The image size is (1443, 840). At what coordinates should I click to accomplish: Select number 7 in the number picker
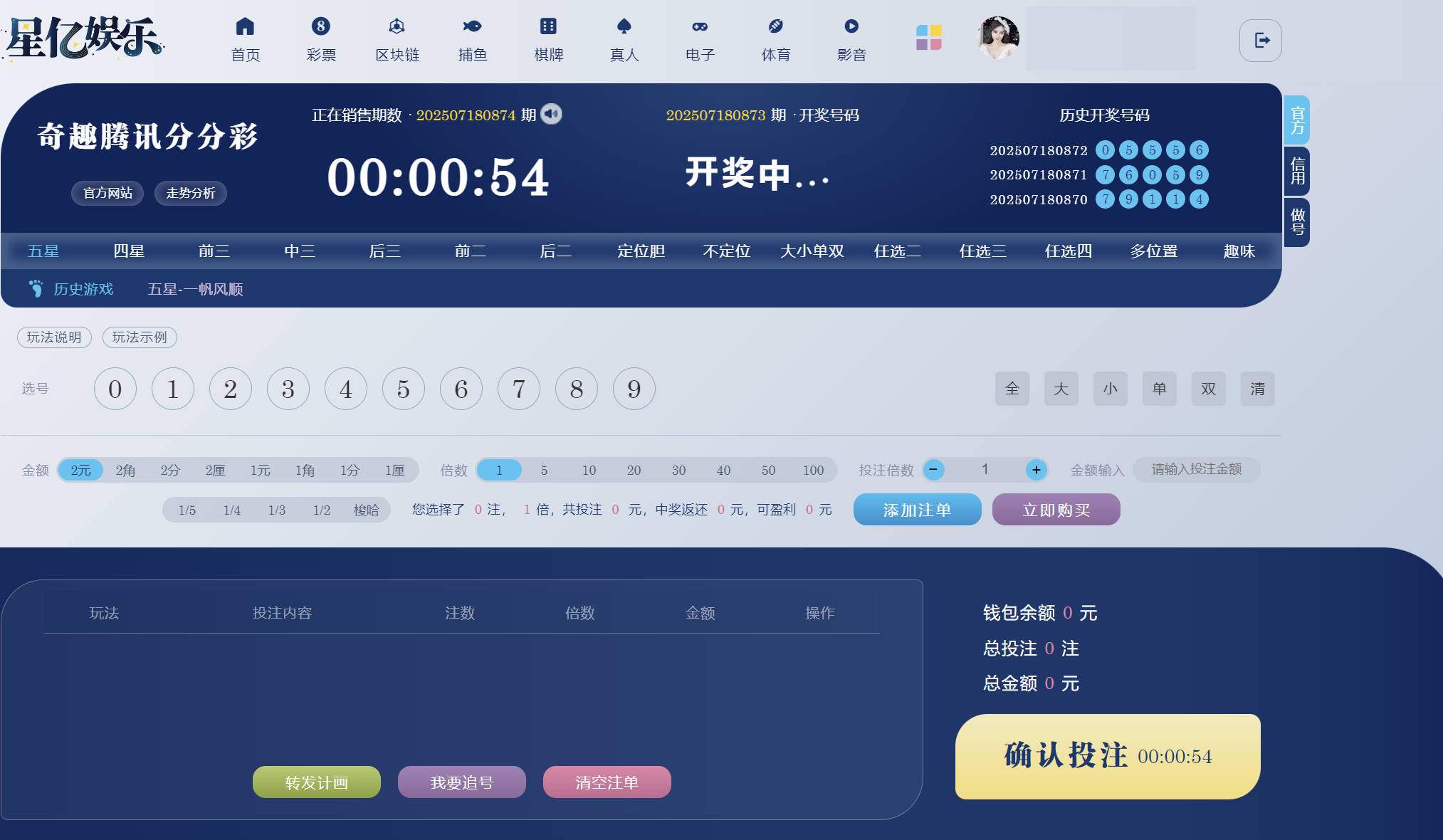pos(519,389)
